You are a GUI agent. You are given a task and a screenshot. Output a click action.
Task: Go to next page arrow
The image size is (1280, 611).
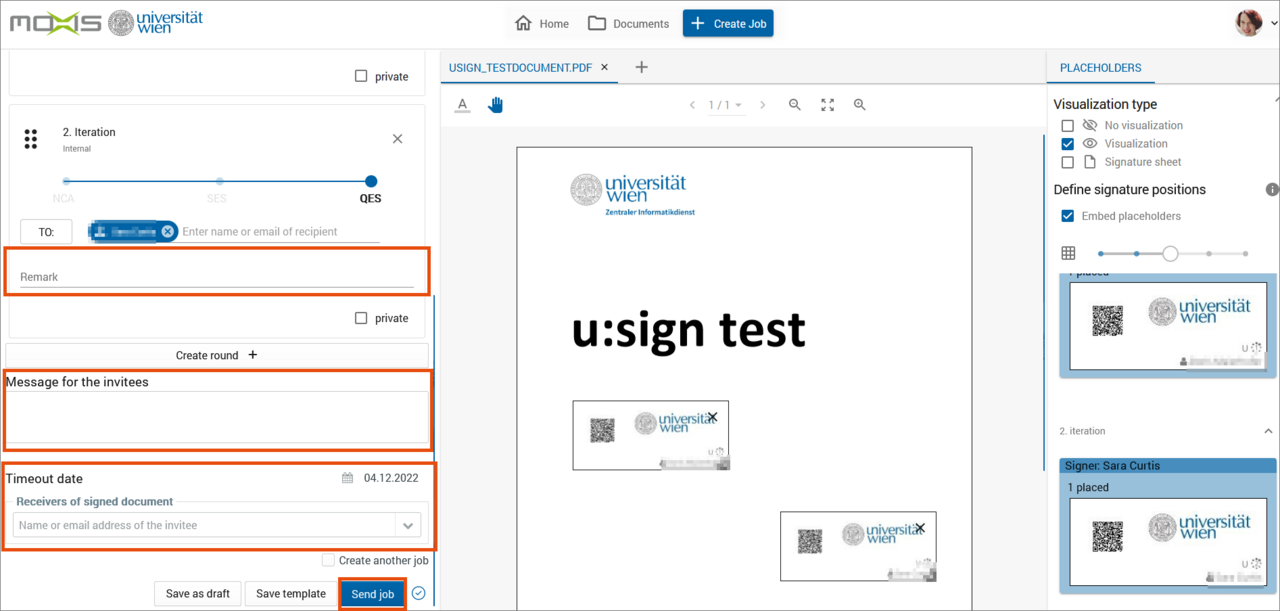763,105
